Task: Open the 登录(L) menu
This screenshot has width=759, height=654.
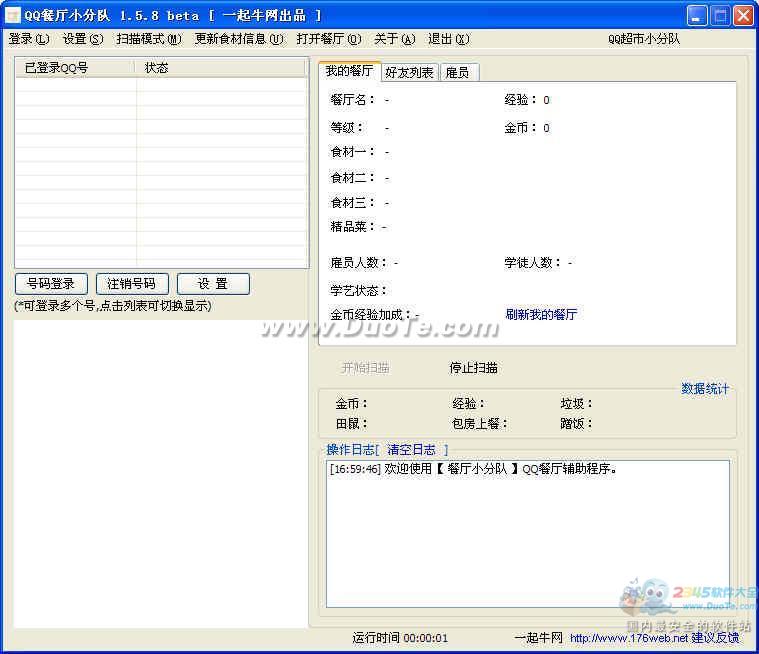Action: [x=29, y=39]
